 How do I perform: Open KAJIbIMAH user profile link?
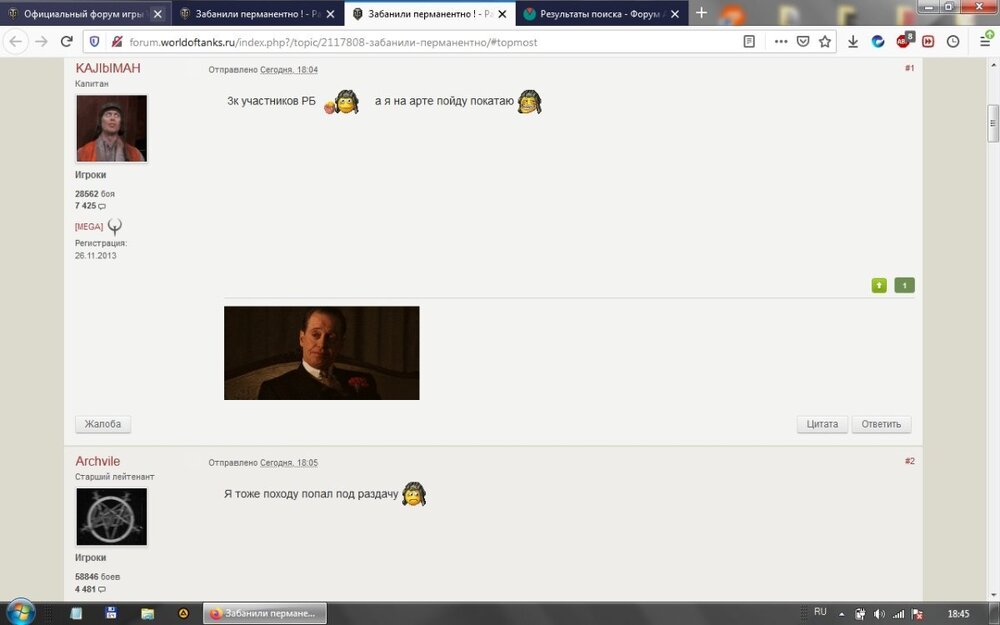pos(108,68)
